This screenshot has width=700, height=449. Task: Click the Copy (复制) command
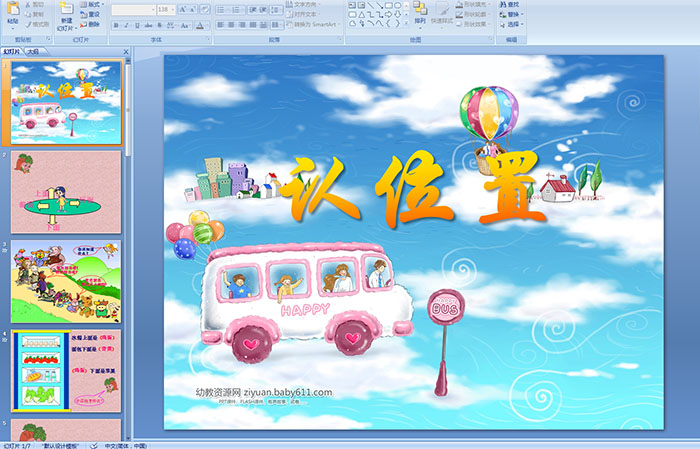(x=35, y=14)
